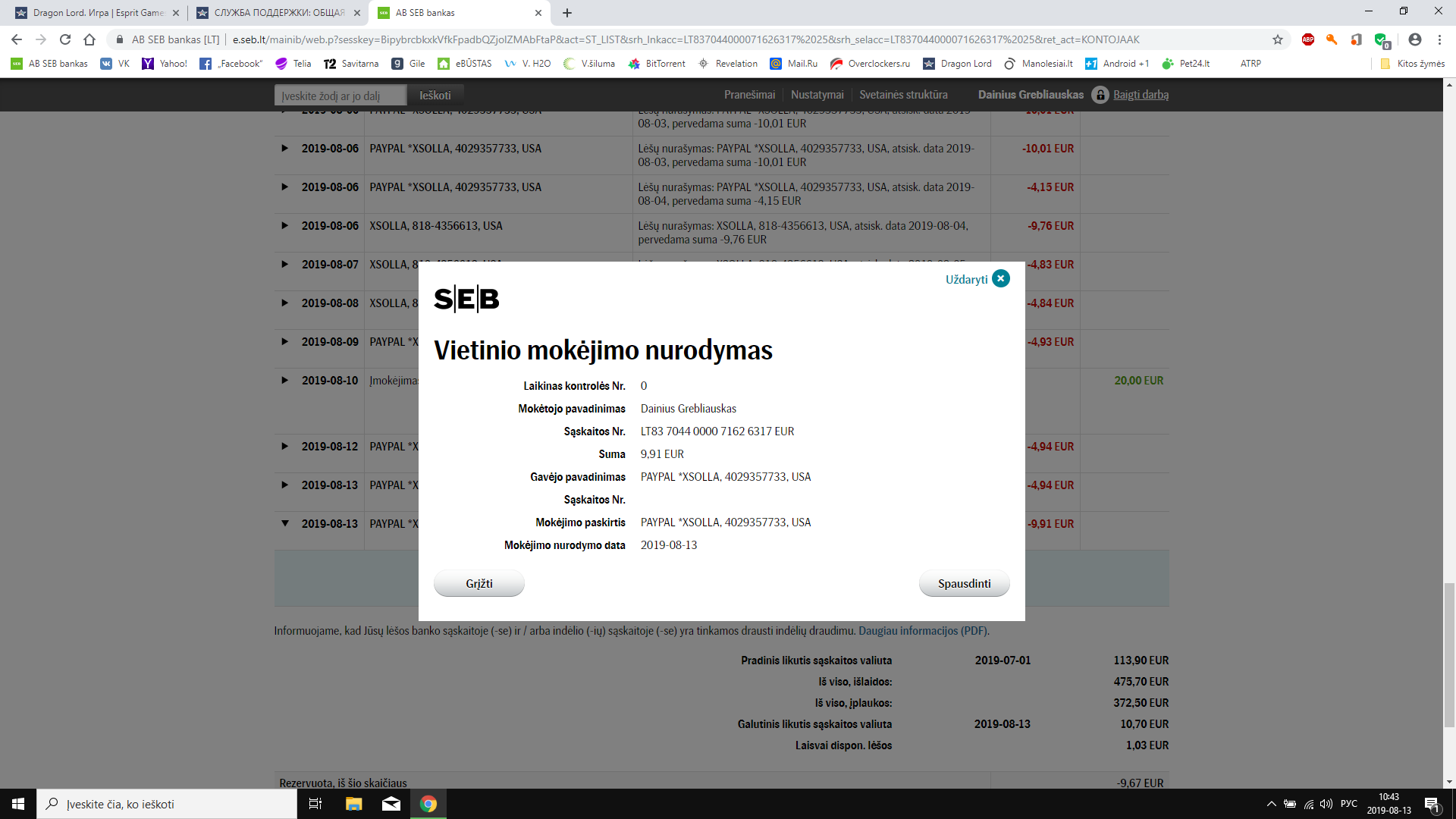Open the Dragon Lord bookmark
Image resolution: width=1456 pixels, height=819 pixels.
(x=957, y=64)
